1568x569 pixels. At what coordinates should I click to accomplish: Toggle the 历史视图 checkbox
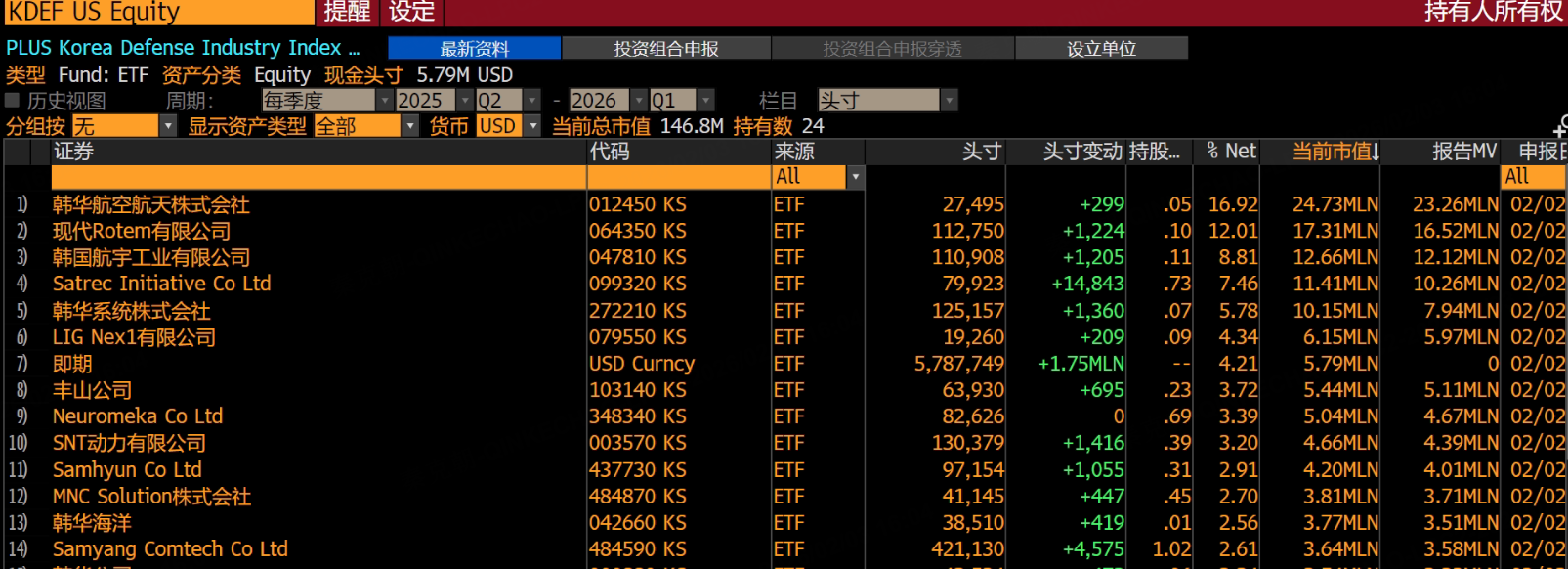[13, 100]
